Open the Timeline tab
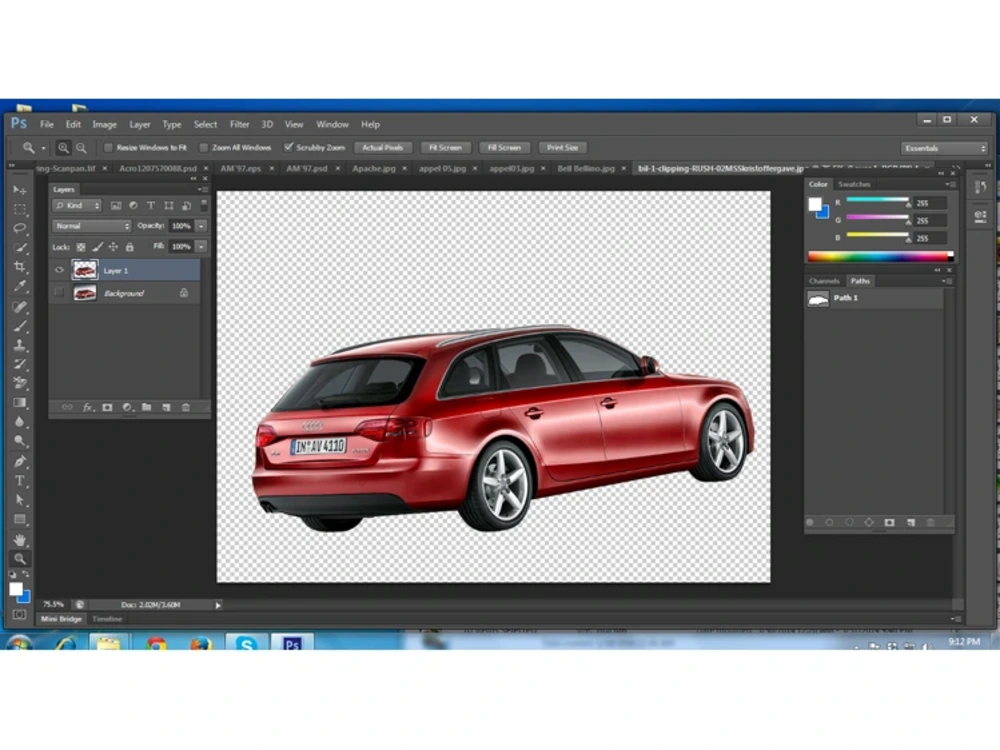 click(107, 619)
